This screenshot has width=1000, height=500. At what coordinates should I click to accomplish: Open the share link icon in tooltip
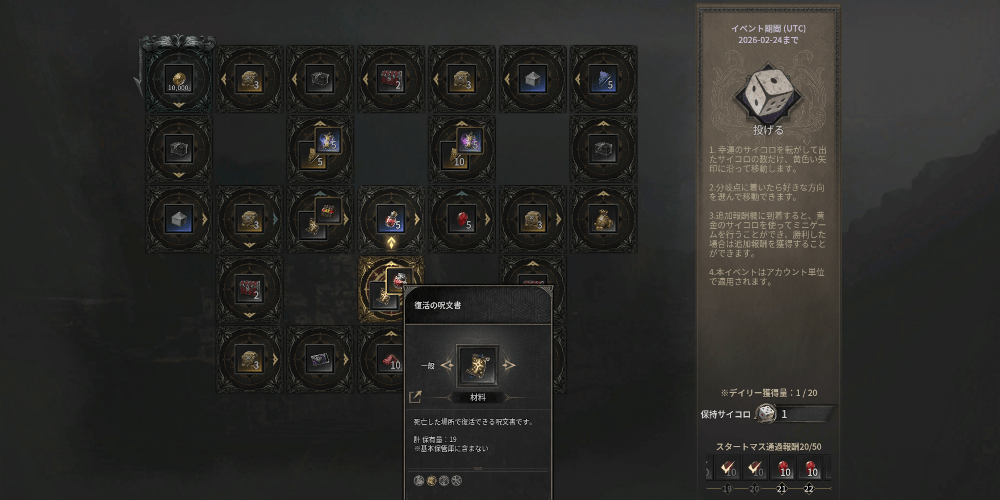415,397
